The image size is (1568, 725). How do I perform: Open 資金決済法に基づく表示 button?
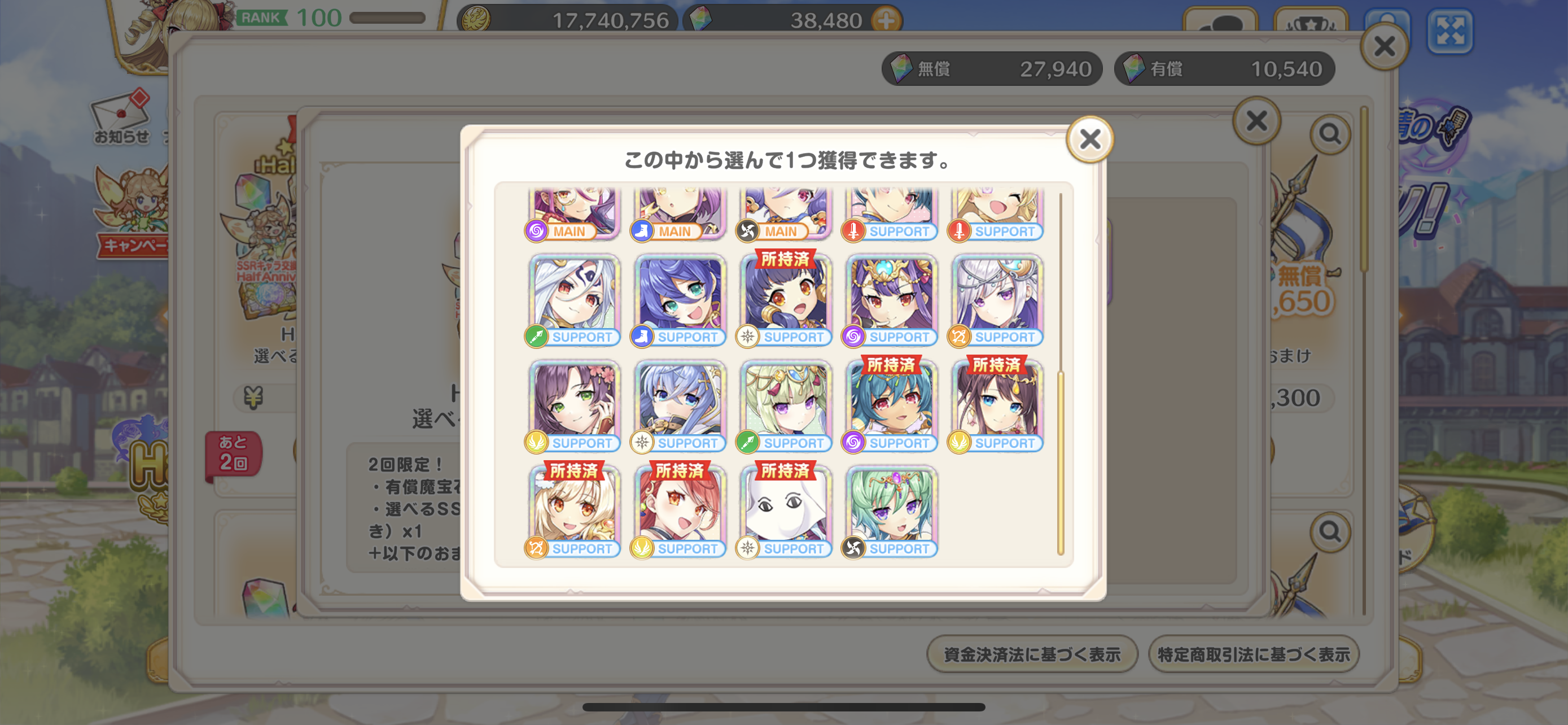(1032, 654)
